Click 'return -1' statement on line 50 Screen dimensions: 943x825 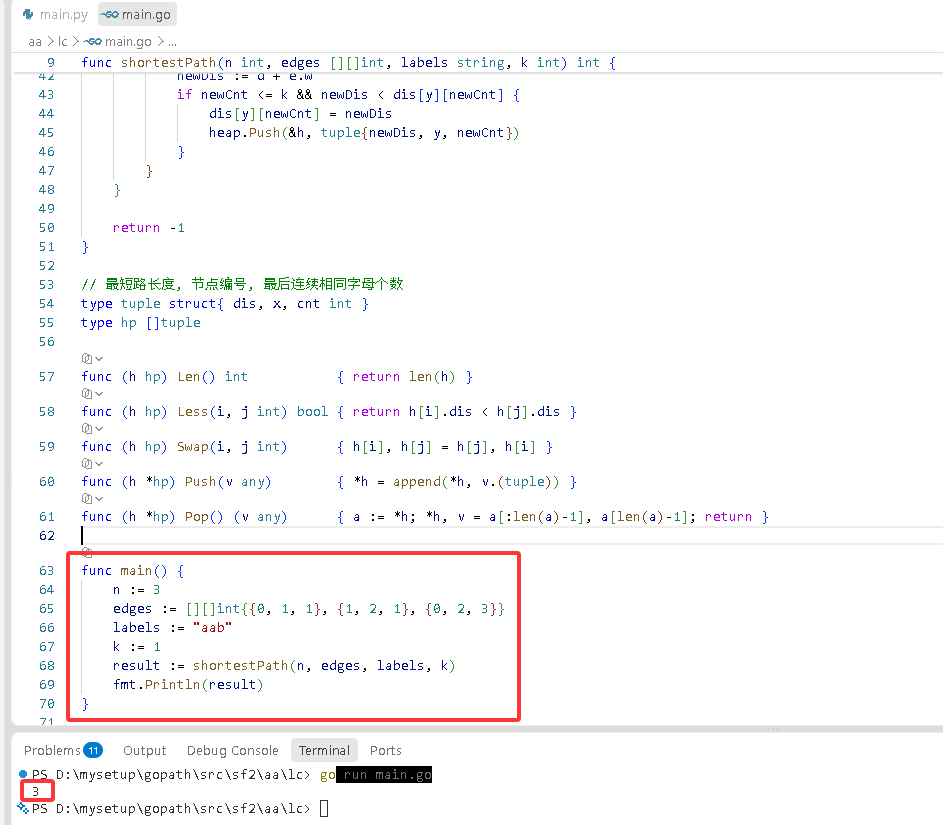(149, 228)
